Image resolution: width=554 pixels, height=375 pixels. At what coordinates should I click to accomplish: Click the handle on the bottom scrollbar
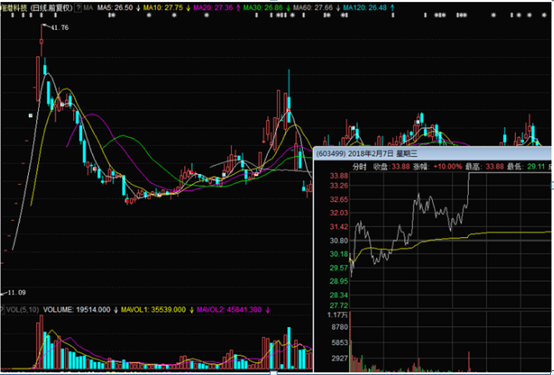point(273,373)
